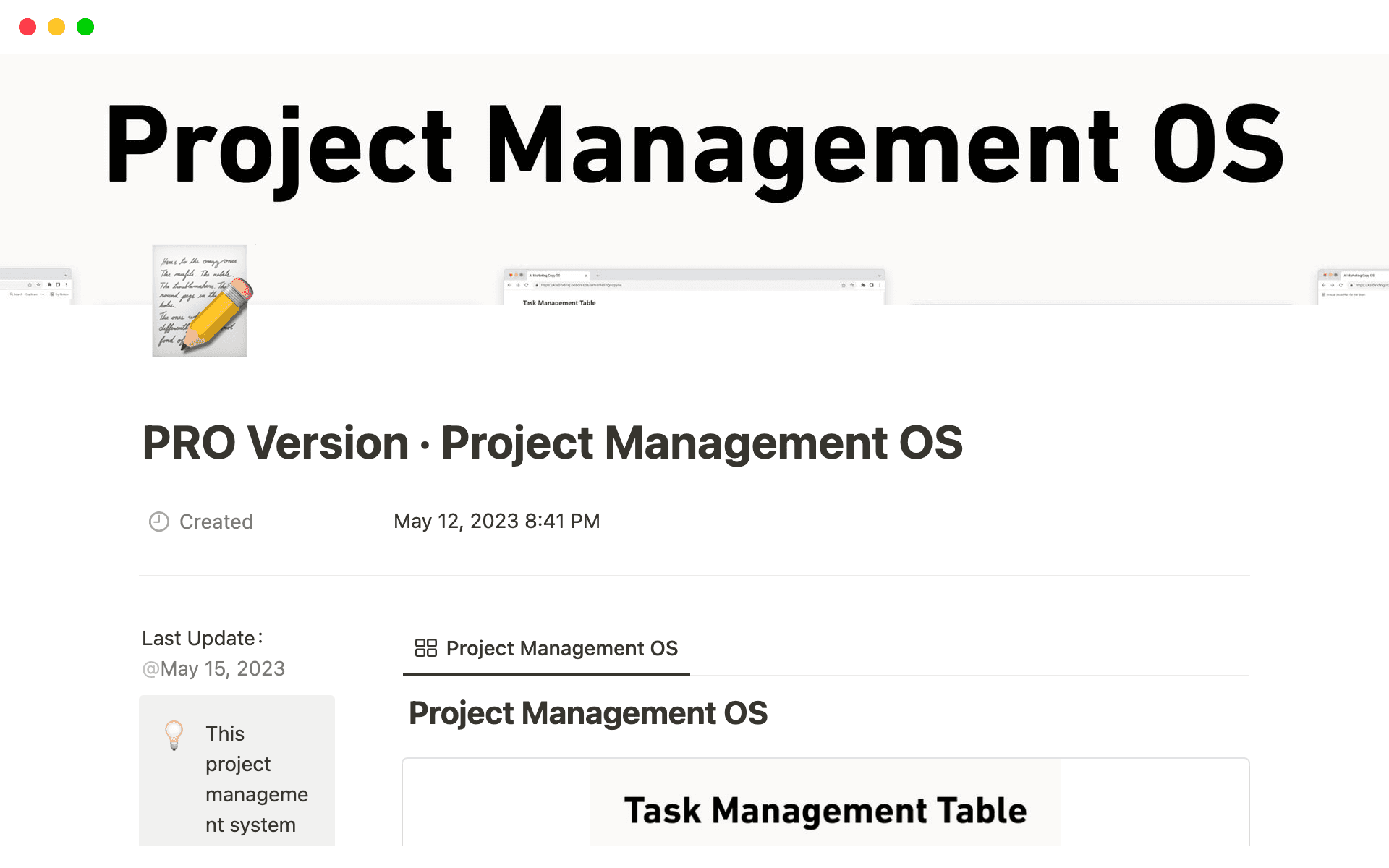1389x868 pixels.
Task: Click the callout text about this project management system
Action: (x=257, y=779)
